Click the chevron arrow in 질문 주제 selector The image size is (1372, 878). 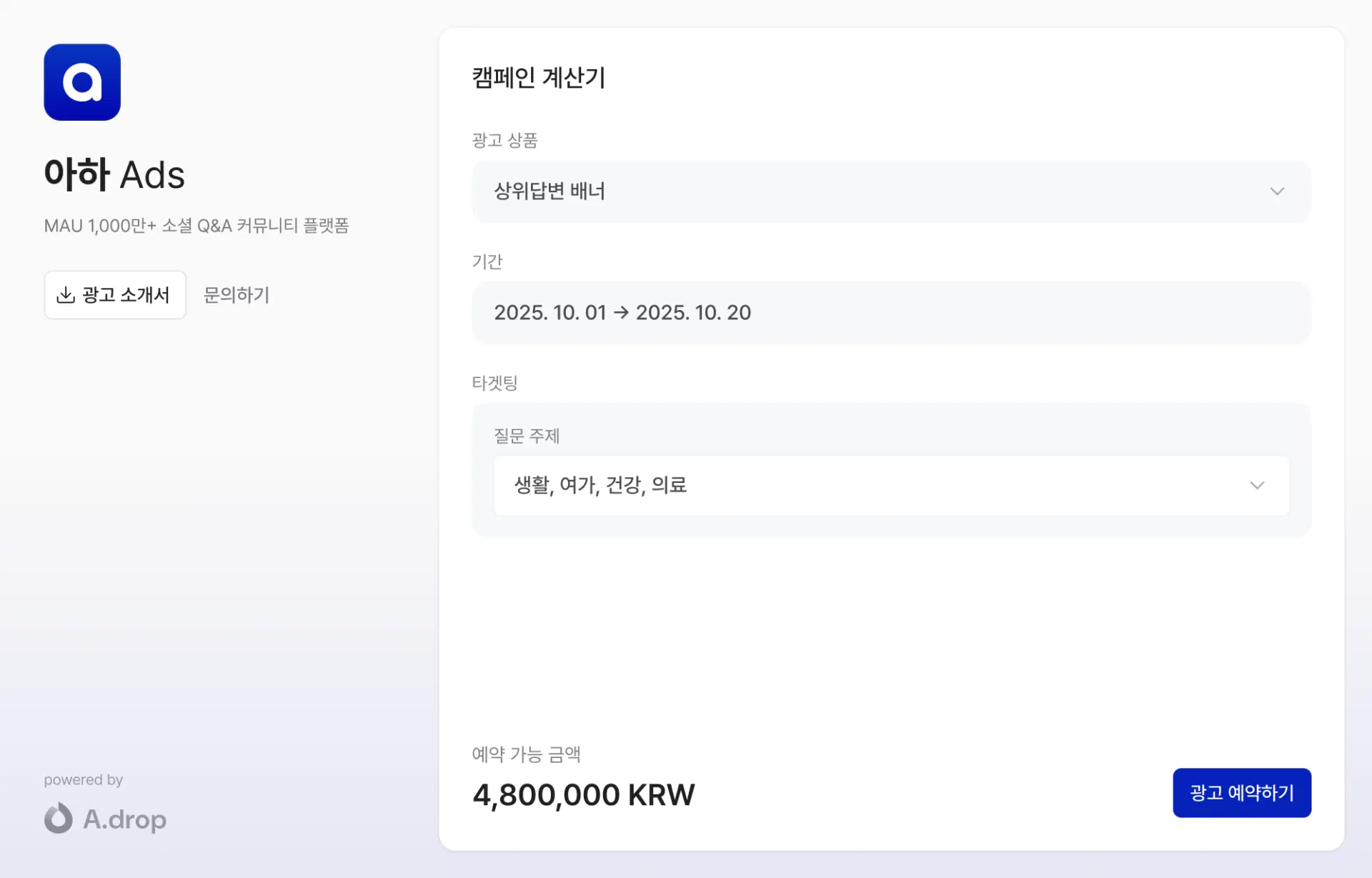[1257, 486]
